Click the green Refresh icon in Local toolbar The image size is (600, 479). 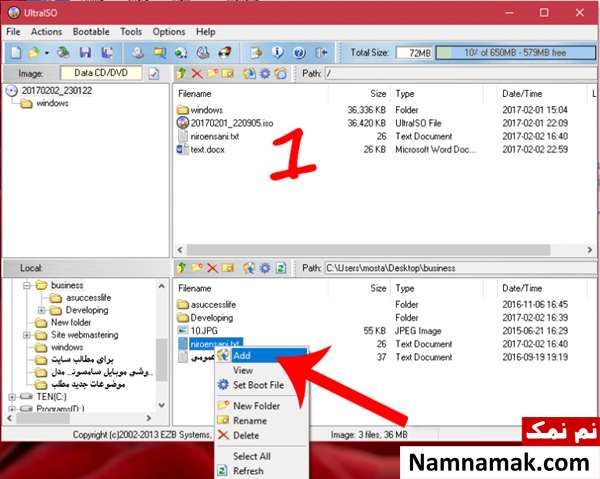pyautogui.click(x=281, y=268)
